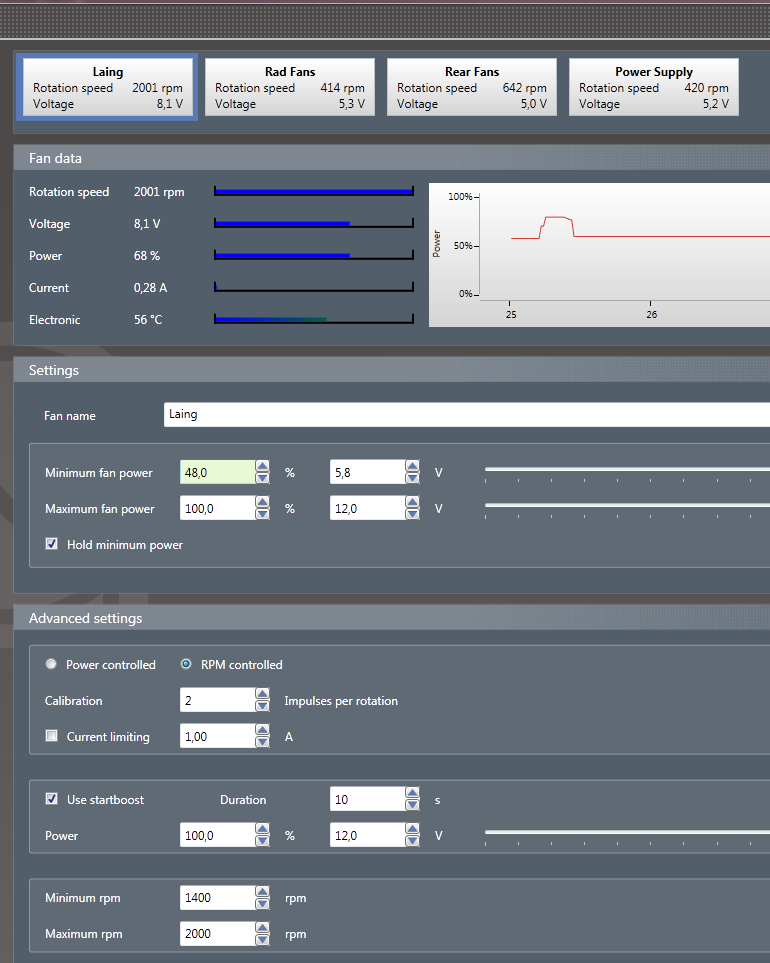
Task: Decrease current limiting ampere value
Action: [262, 742]
